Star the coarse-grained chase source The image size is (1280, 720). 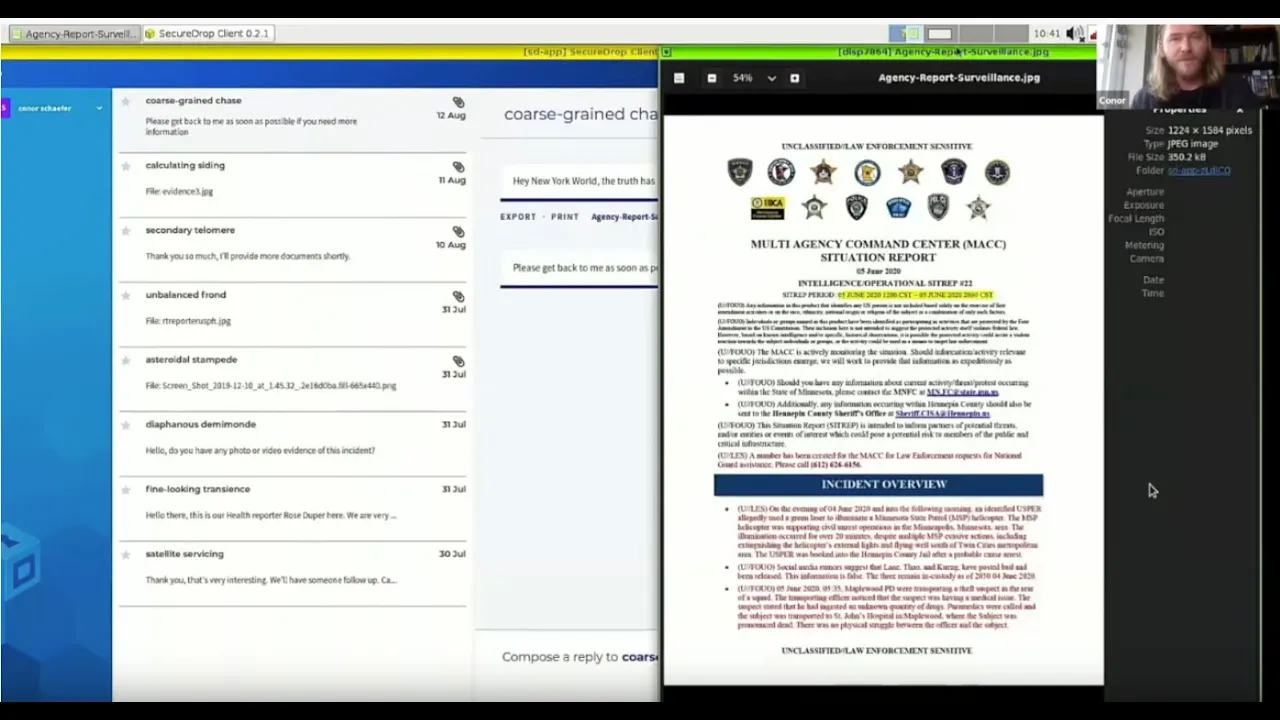126,102
